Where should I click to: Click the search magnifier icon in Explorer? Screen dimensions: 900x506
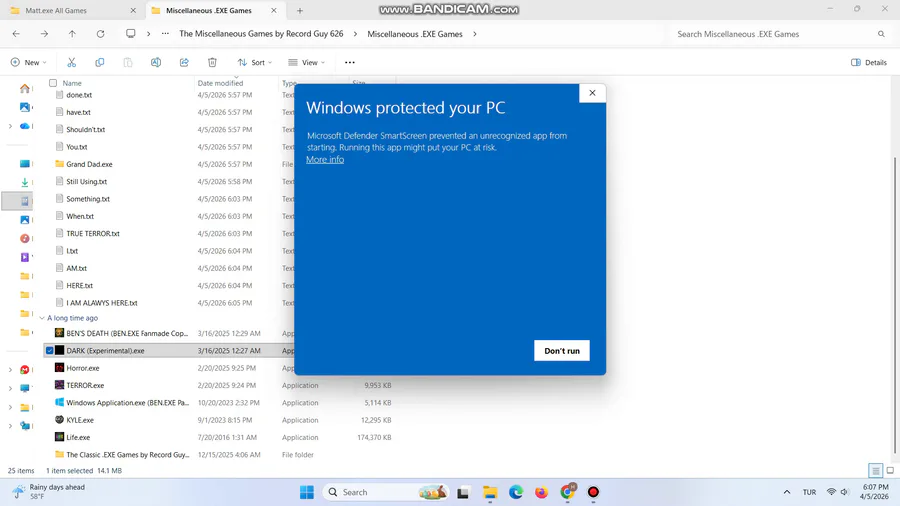tap(881, 34)
